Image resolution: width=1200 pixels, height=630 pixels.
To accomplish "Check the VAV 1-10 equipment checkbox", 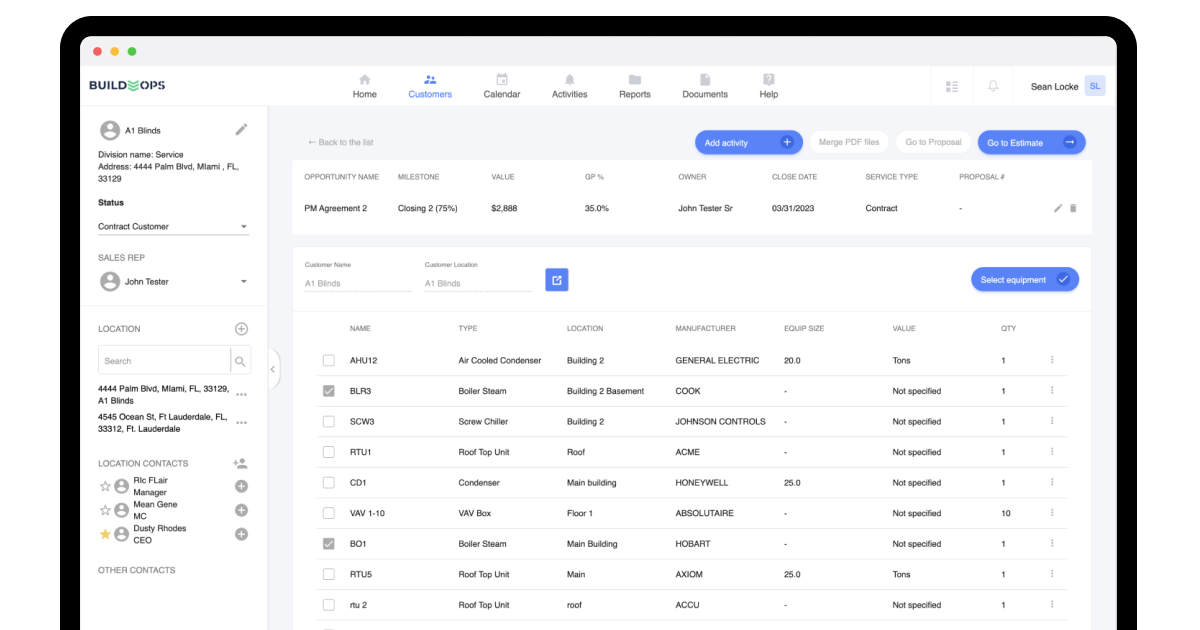I will point(329,513).
